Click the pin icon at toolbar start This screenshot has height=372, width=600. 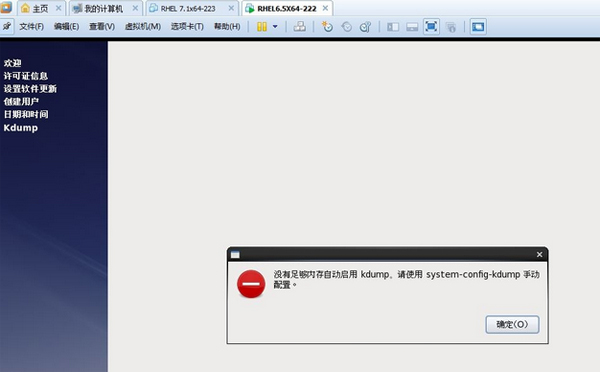point(7,26)
